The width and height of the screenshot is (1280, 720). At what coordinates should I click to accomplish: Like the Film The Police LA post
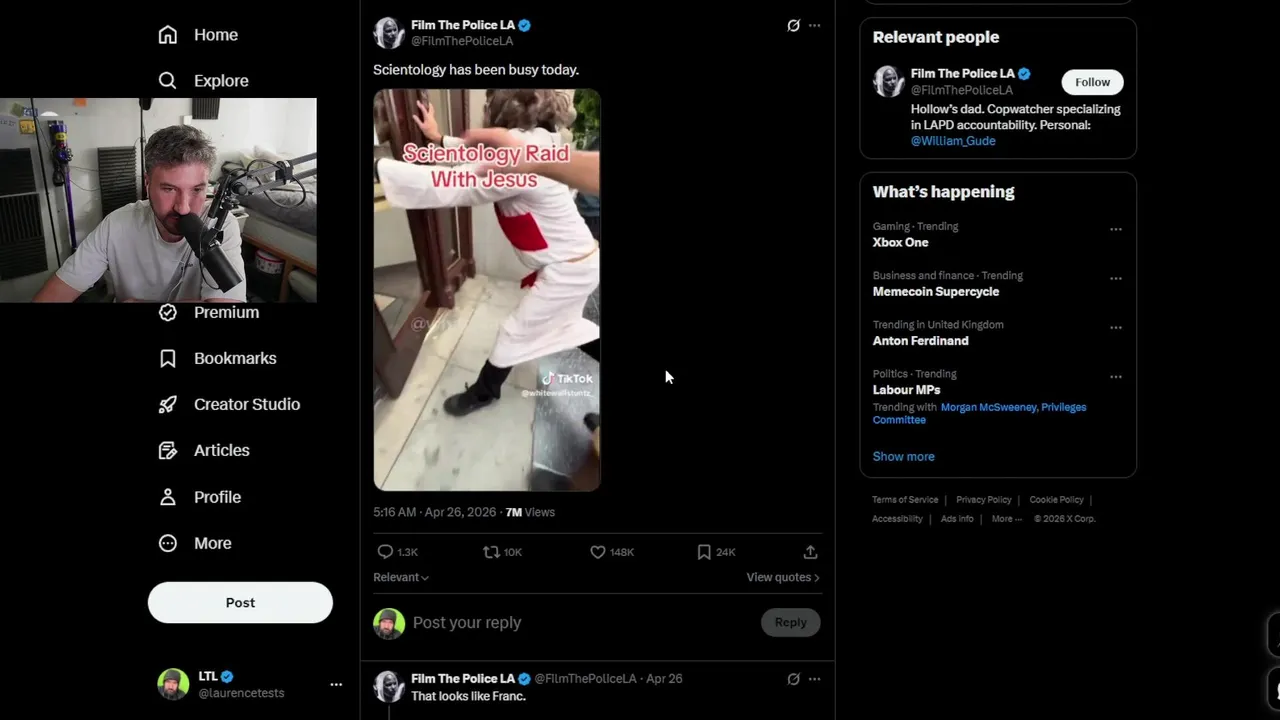coord(598,552)
